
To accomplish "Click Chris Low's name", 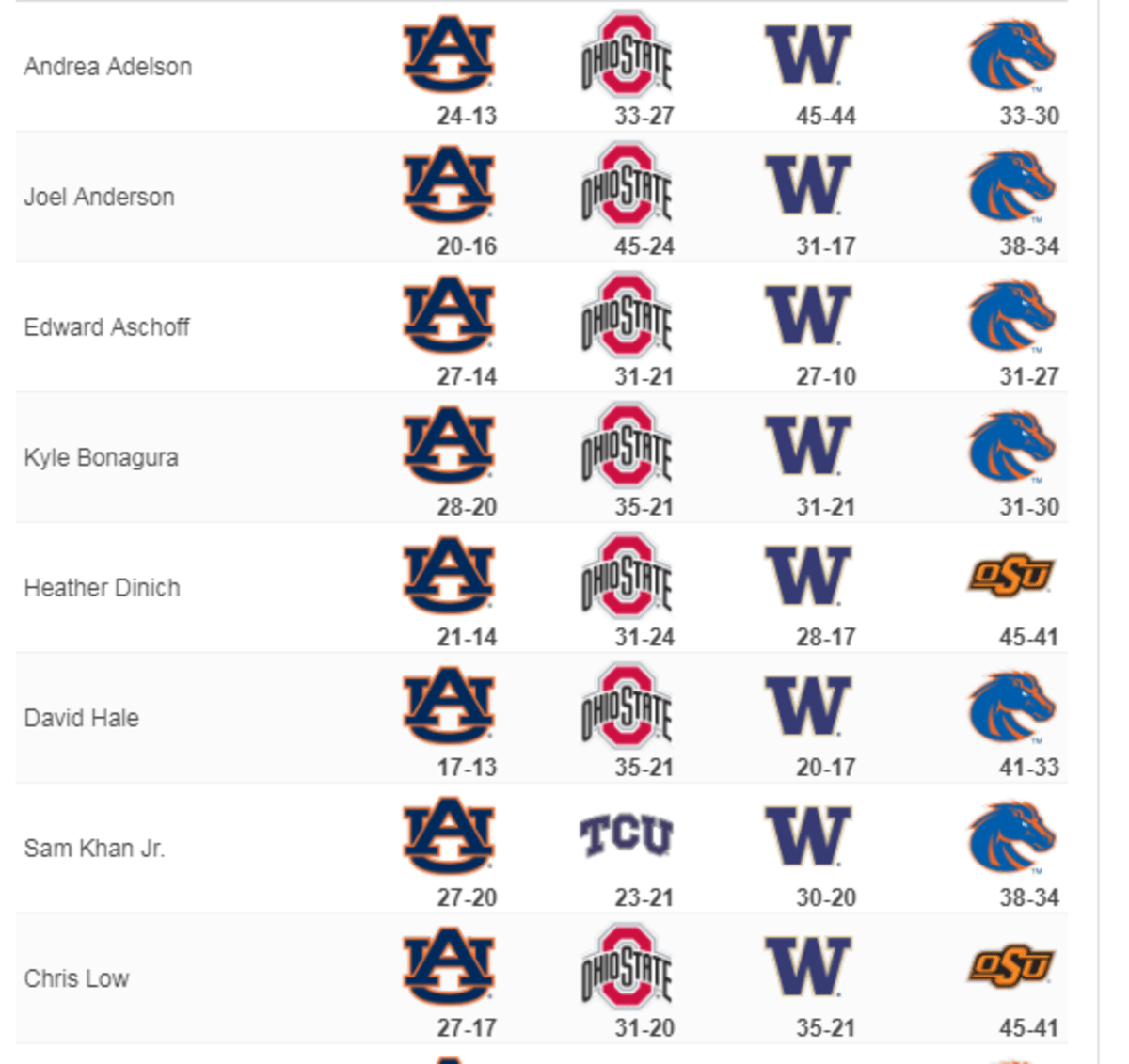I will [x=76, y=979].
